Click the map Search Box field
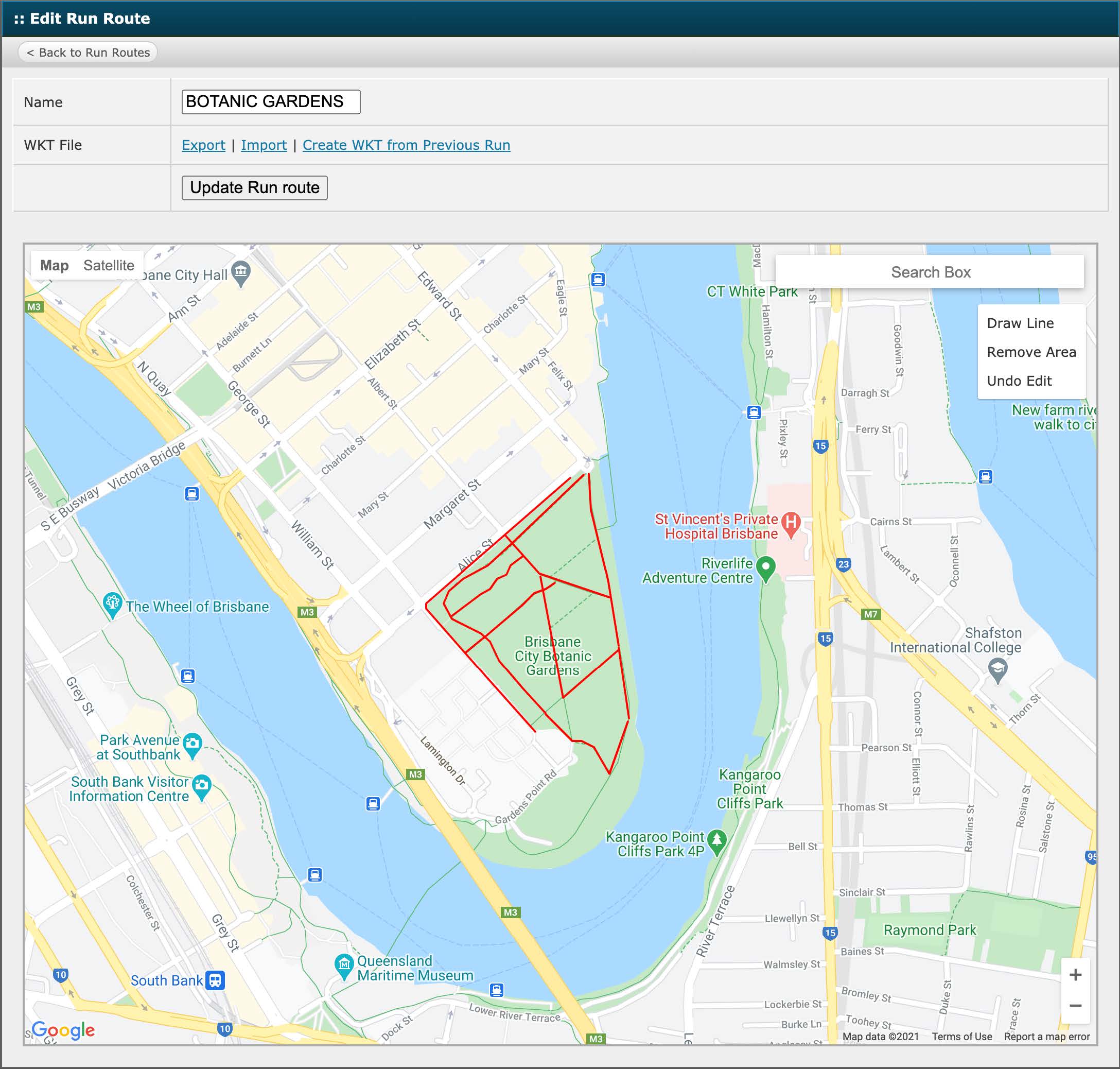 click(x=930, y=272)
